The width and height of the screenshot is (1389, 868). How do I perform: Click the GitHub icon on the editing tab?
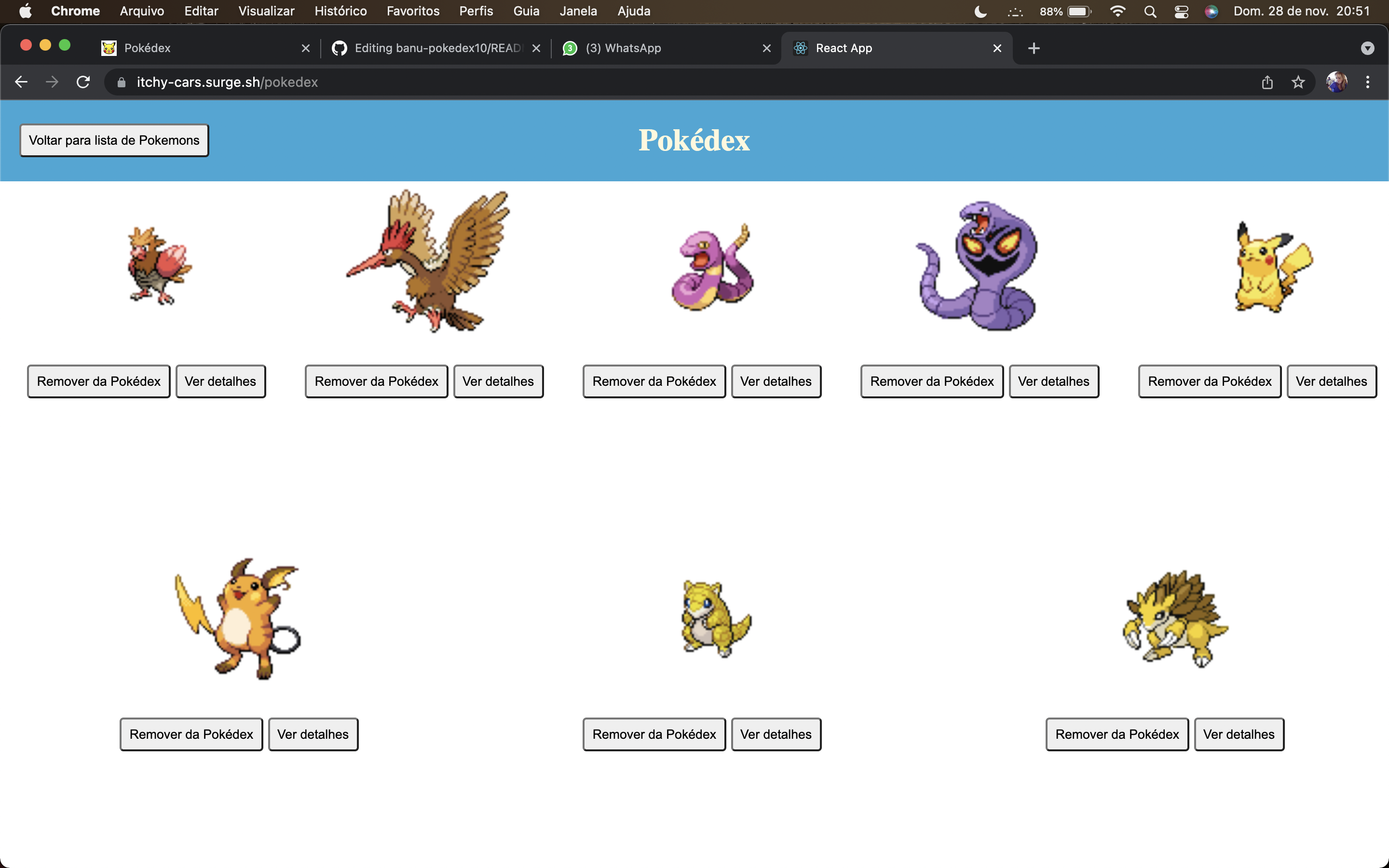(339, 48)
